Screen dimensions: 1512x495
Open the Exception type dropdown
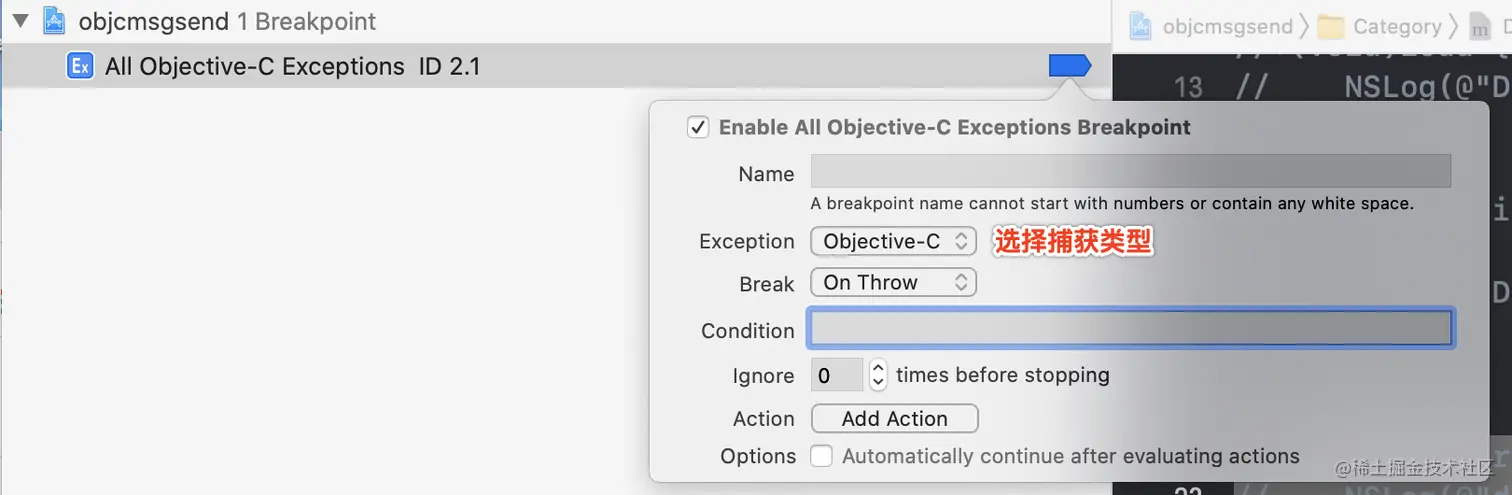pyautogui.click(x=893, y=241)
